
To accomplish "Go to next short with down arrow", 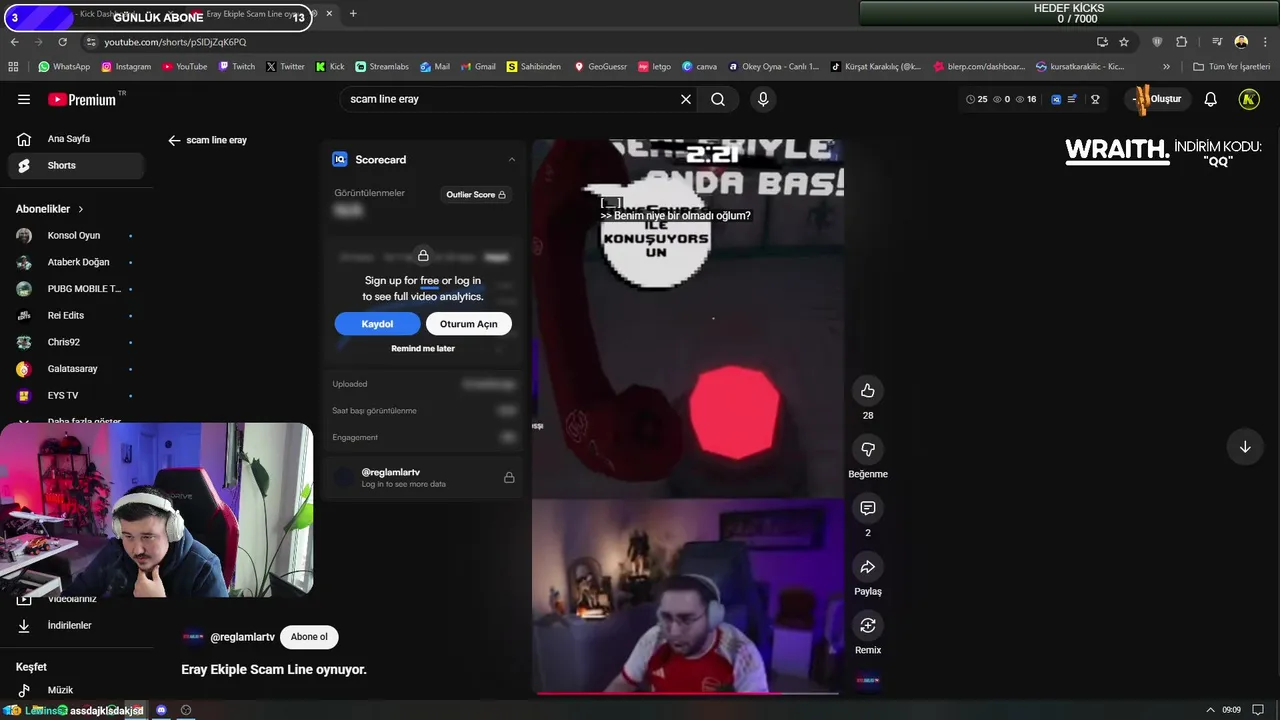I will point(1245,447).
